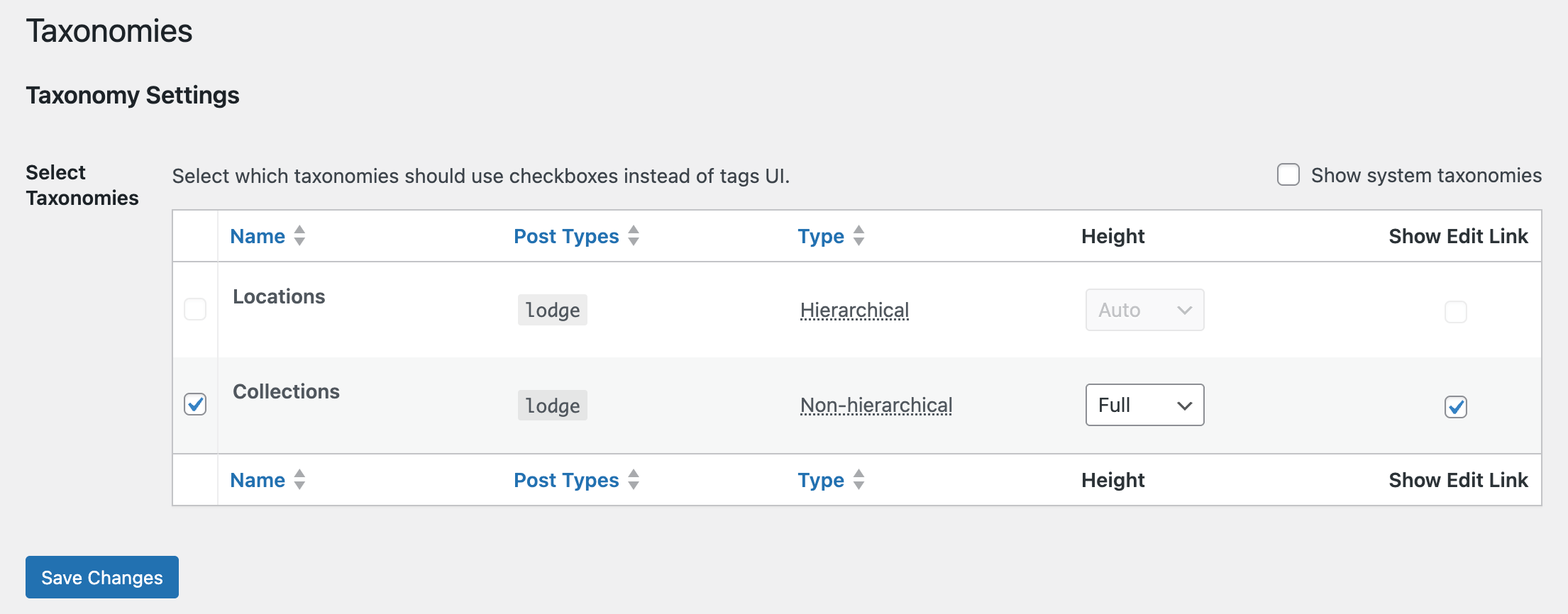
Task: Click the Hierarchical link for Locations
Action: 854,310
